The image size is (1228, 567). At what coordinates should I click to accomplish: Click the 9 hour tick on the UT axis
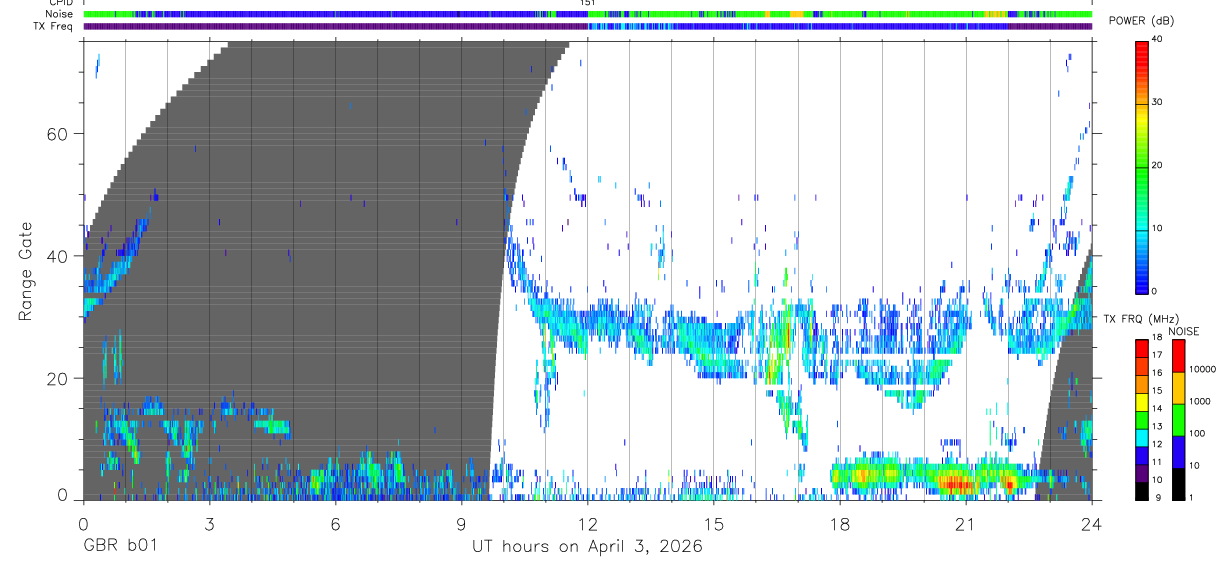pyautogui.click(x=461, y=524)
